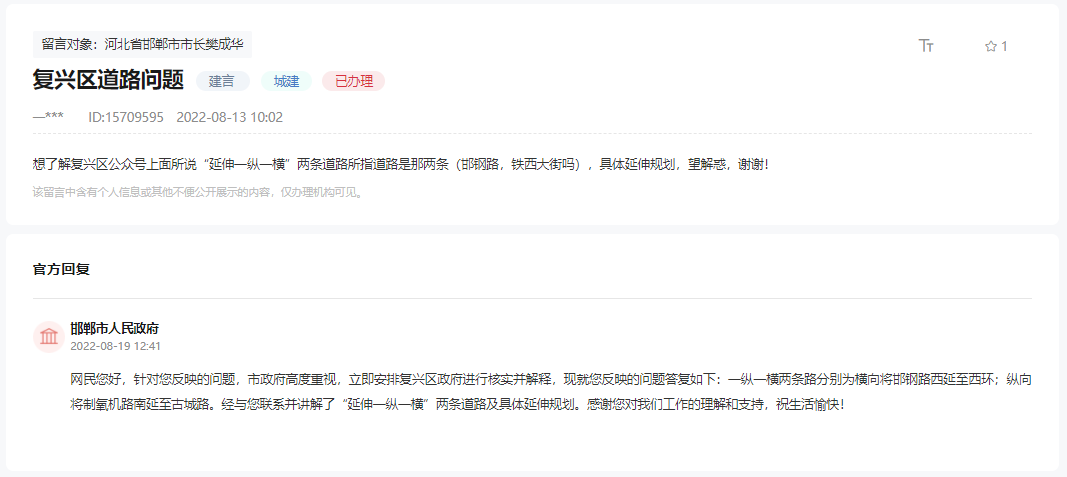Open 邯郸市人民政府 responder name
The width and height of the screenshot is (1067, 477).
click(115, 329)
